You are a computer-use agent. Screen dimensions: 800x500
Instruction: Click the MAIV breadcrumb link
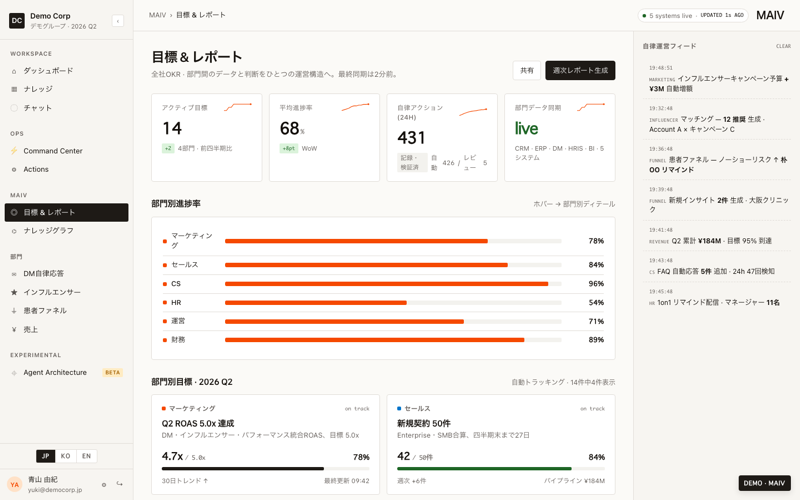pyautogui.click(x=157, y=15)
